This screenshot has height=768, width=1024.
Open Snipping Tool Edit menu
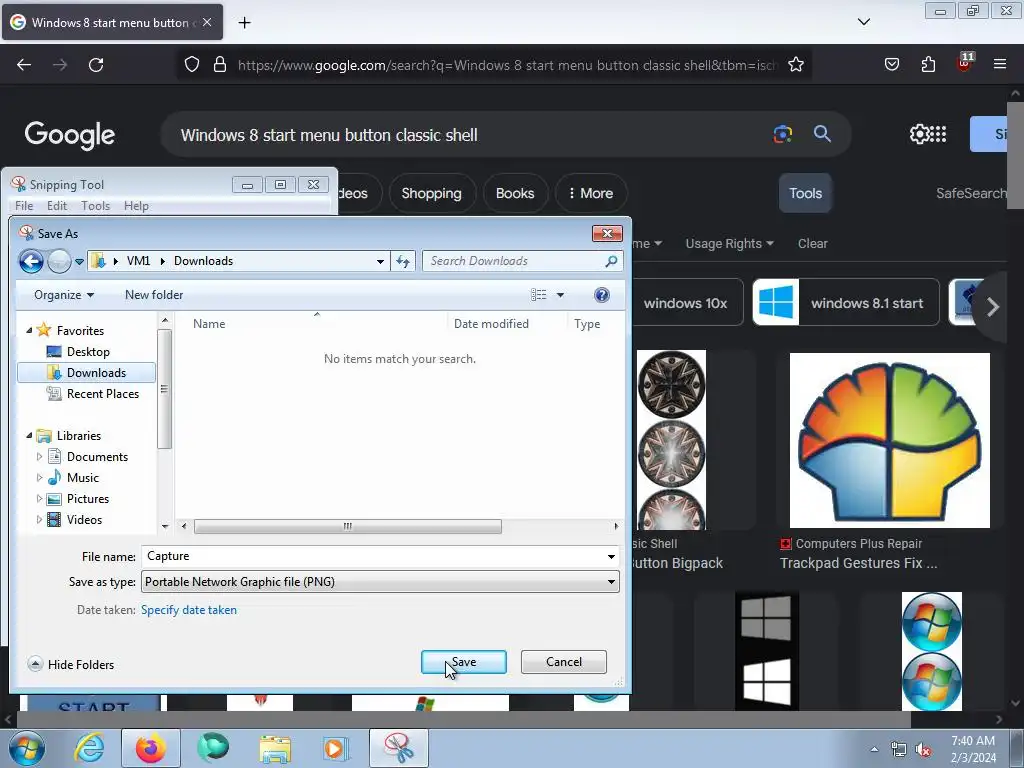pyautogui.click(x=57, y=206)
